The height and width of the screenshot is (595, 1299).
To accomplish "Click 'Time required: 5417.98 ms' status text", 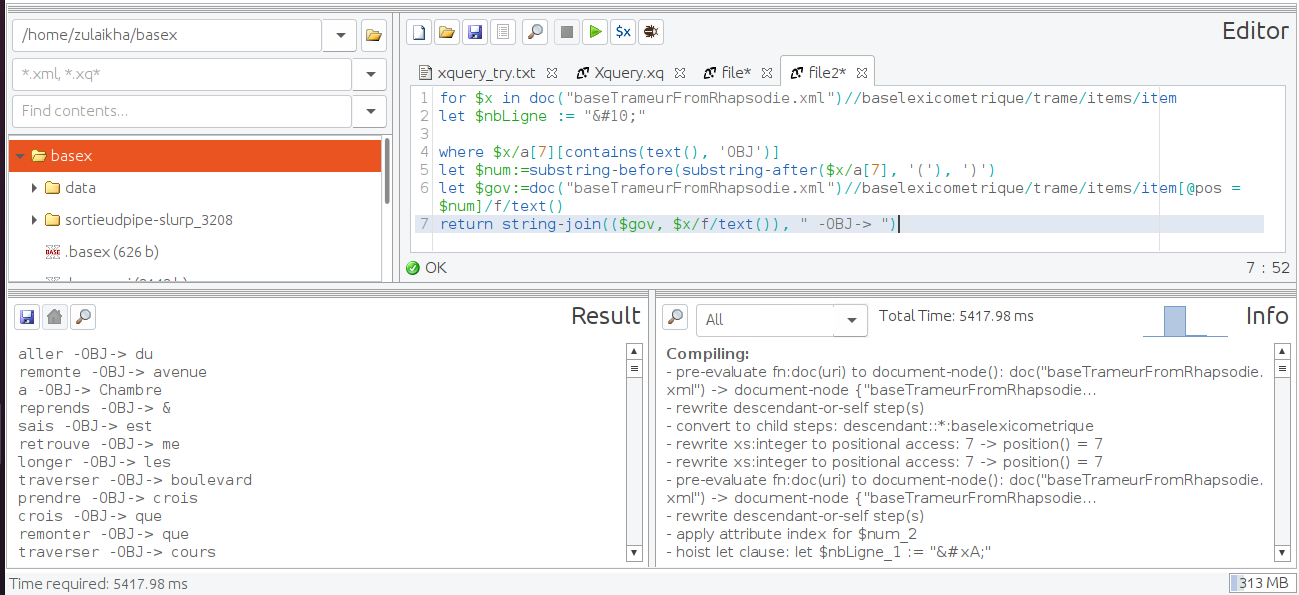I will pos(98,583).
